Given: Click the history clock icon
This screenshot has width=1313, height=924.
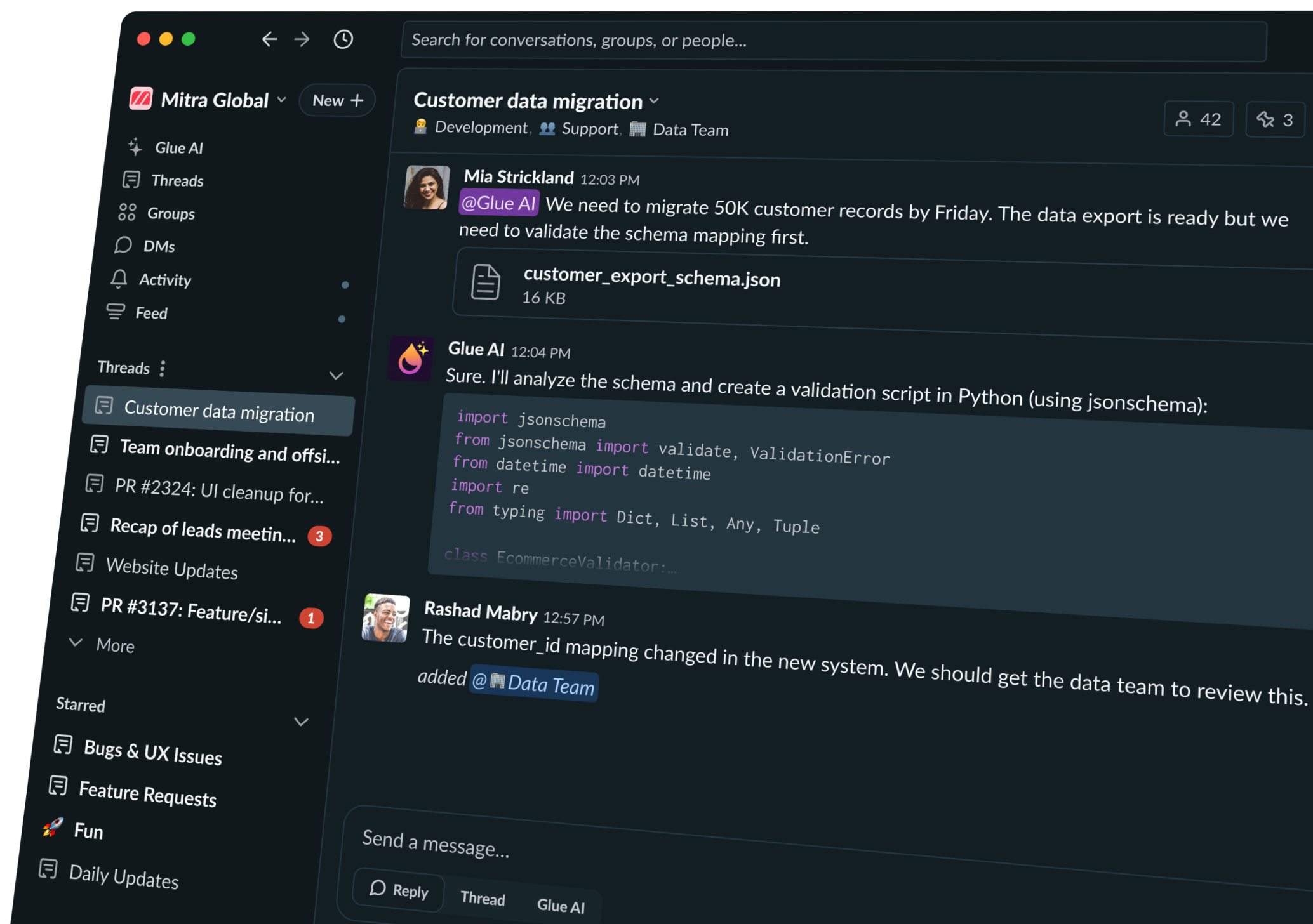Looking at the screenshot, I should click(343, 39).
